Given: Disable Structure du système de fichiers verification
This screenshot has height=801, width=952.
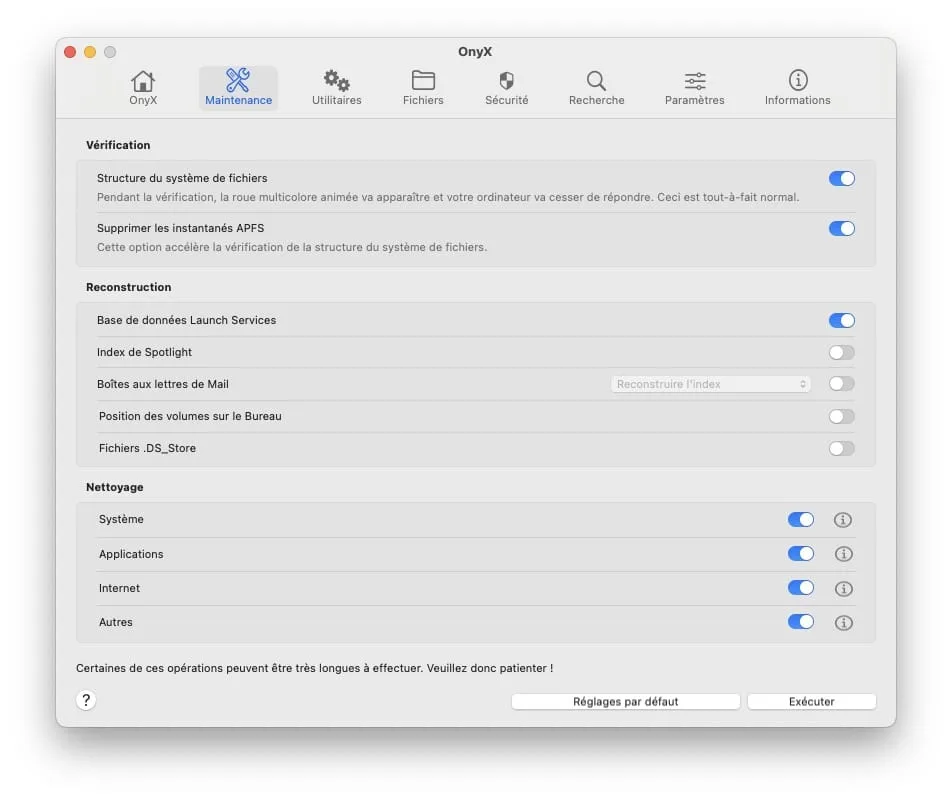Looking at the screenshot, I should pyautogui.click(x=841, y=178).
